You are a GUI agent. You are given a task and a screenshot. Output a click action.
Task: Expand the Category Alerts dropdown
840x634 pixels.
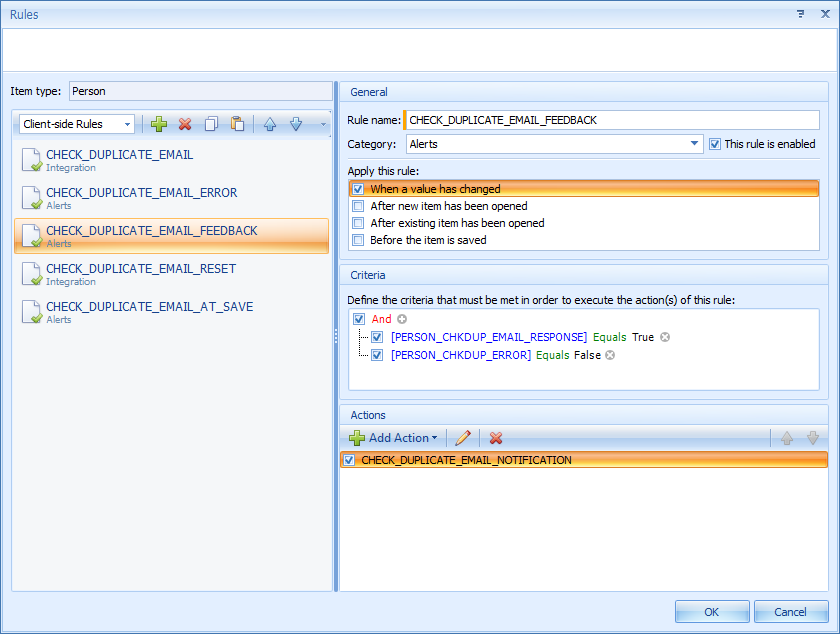pyautogui.click(x=695, y=144)
